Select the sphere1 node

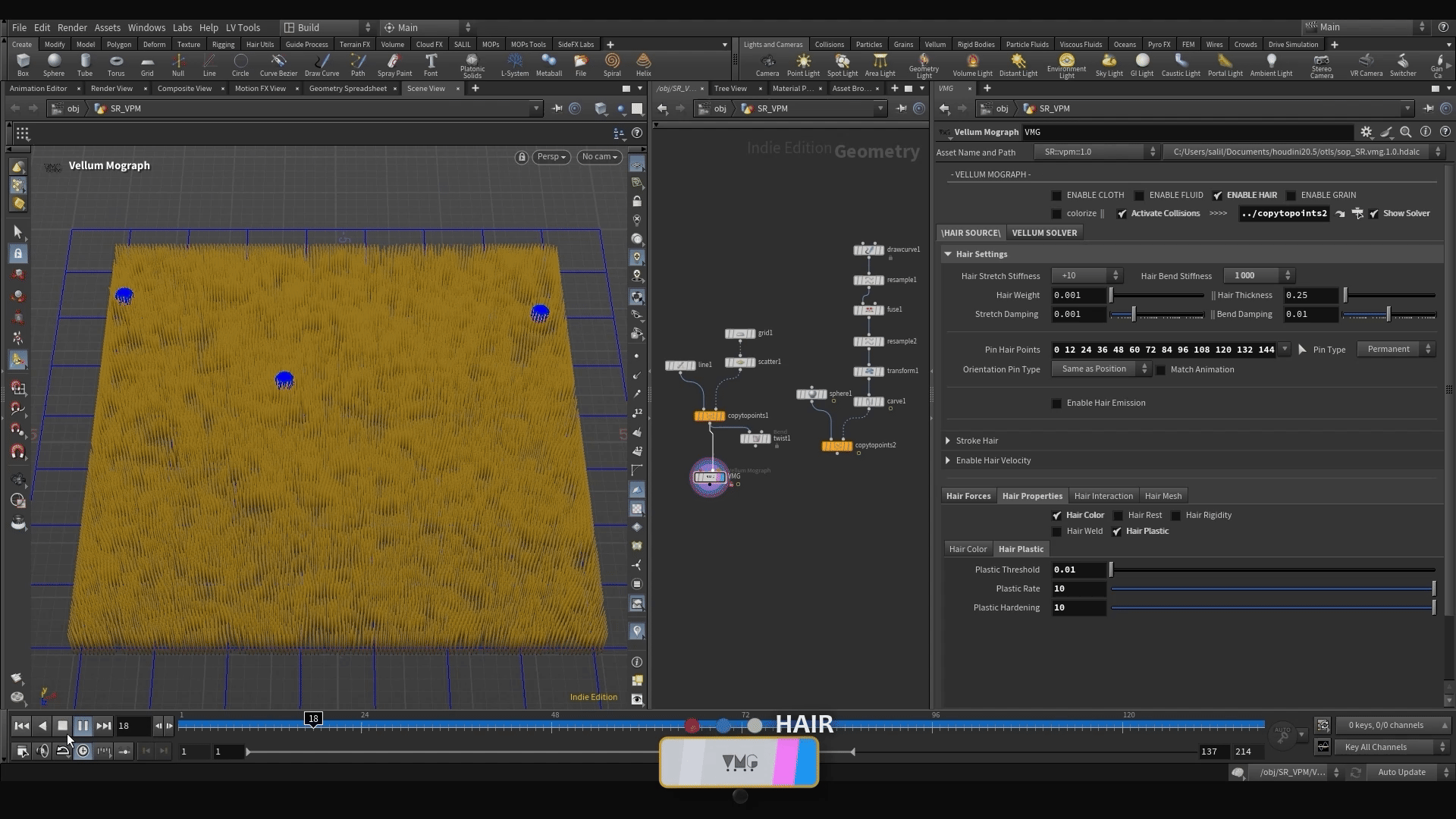point(811,394)
